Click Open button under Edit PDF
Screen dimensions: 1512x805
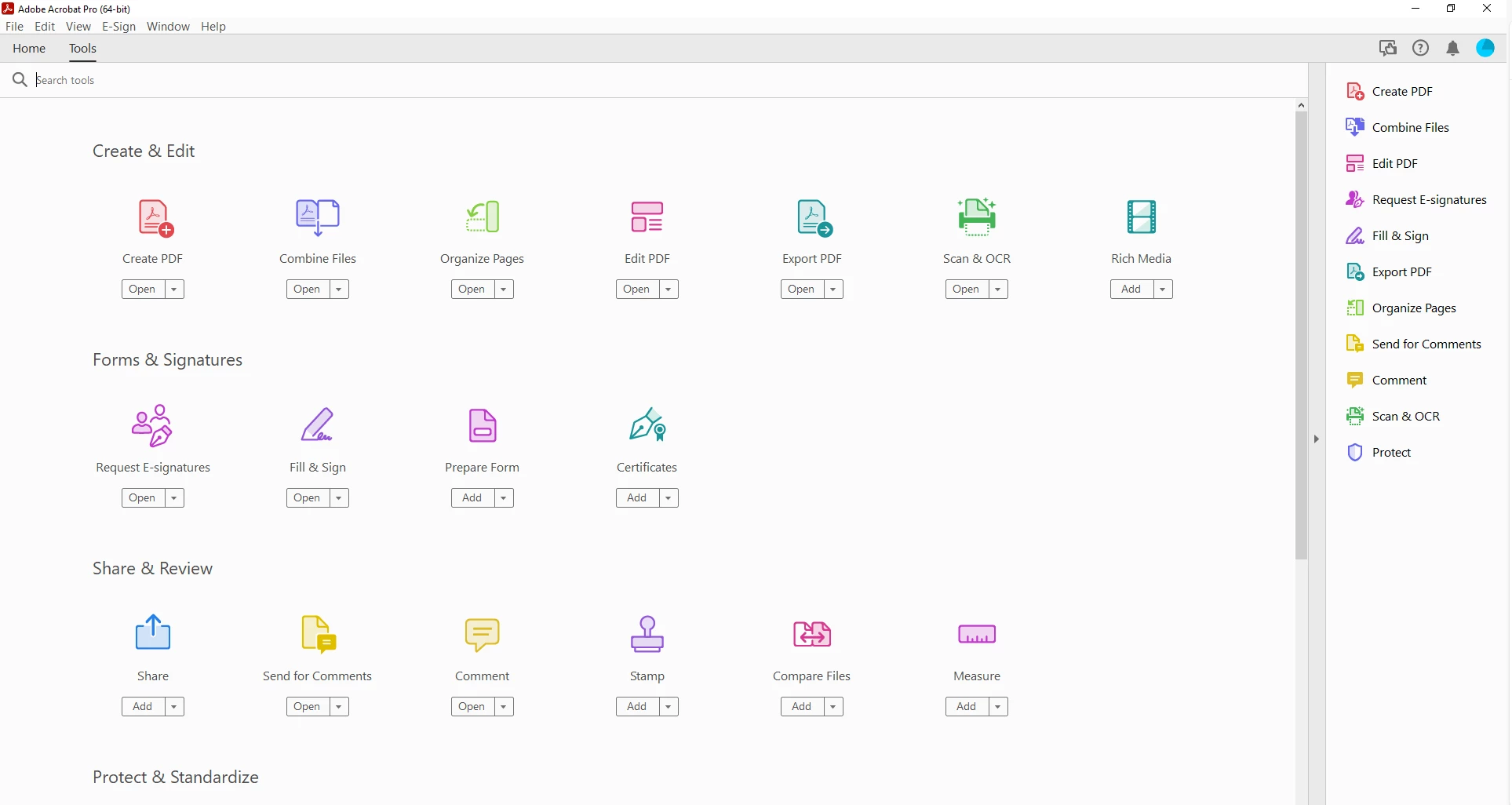(x=636, y=290)
